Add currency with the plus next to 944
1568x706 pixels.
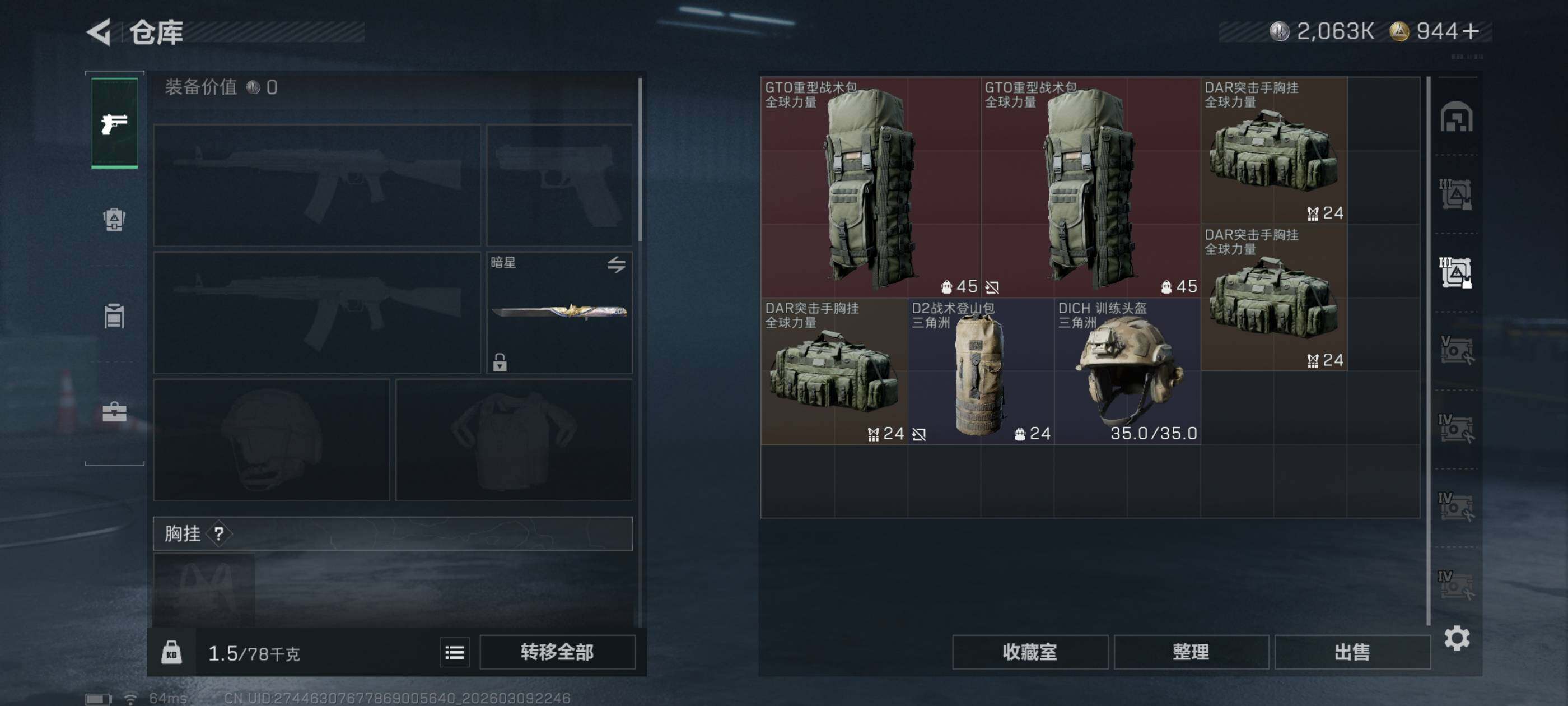click(1471, 31)
